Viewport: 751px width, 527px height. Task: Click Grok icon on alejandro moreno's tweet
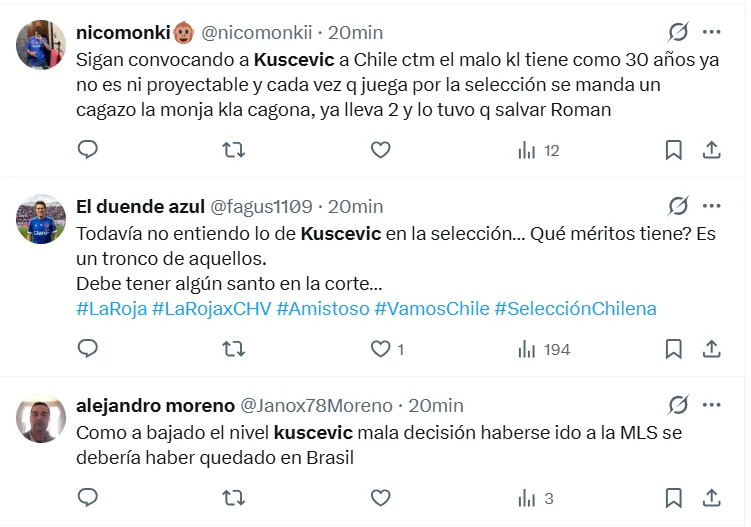(678, 405)
